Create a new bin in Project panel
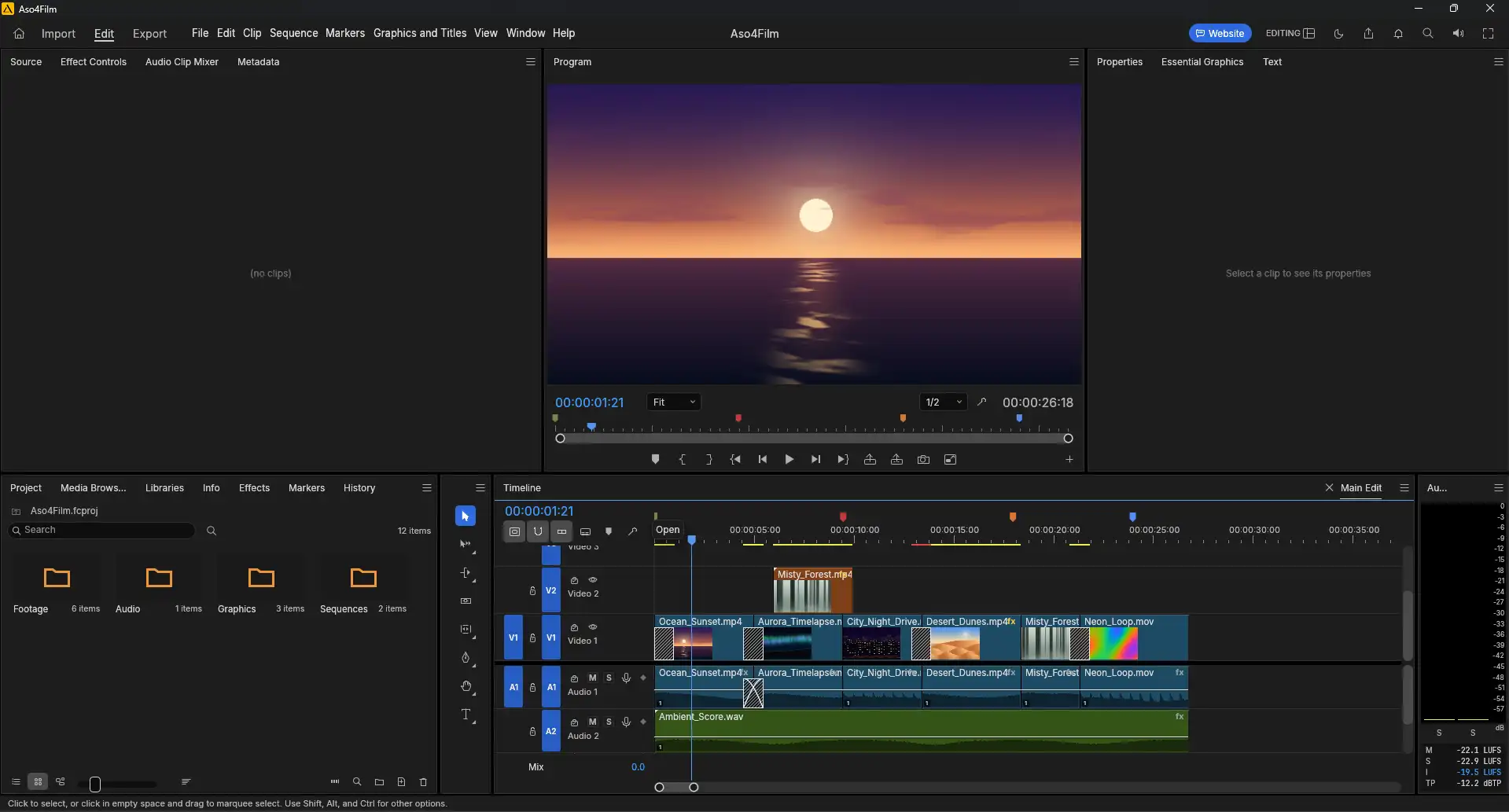Screen dimensions: 1509x812 click(379, 782)
